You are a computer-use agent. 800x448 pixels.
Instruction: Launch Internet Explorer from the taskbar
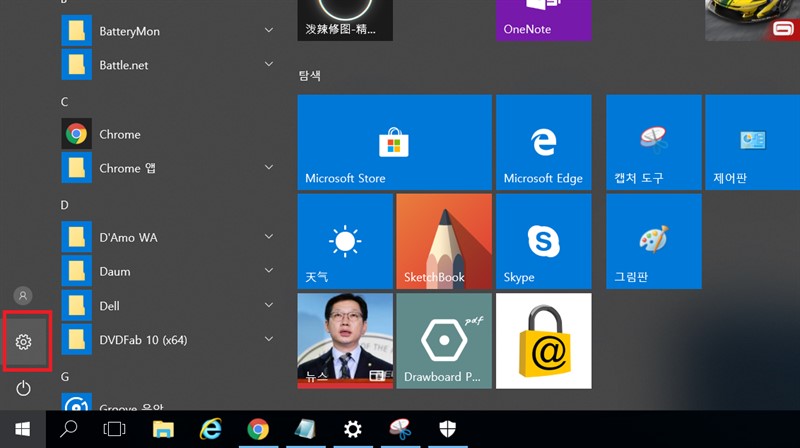pyautogui.click(x=211, y=429)
